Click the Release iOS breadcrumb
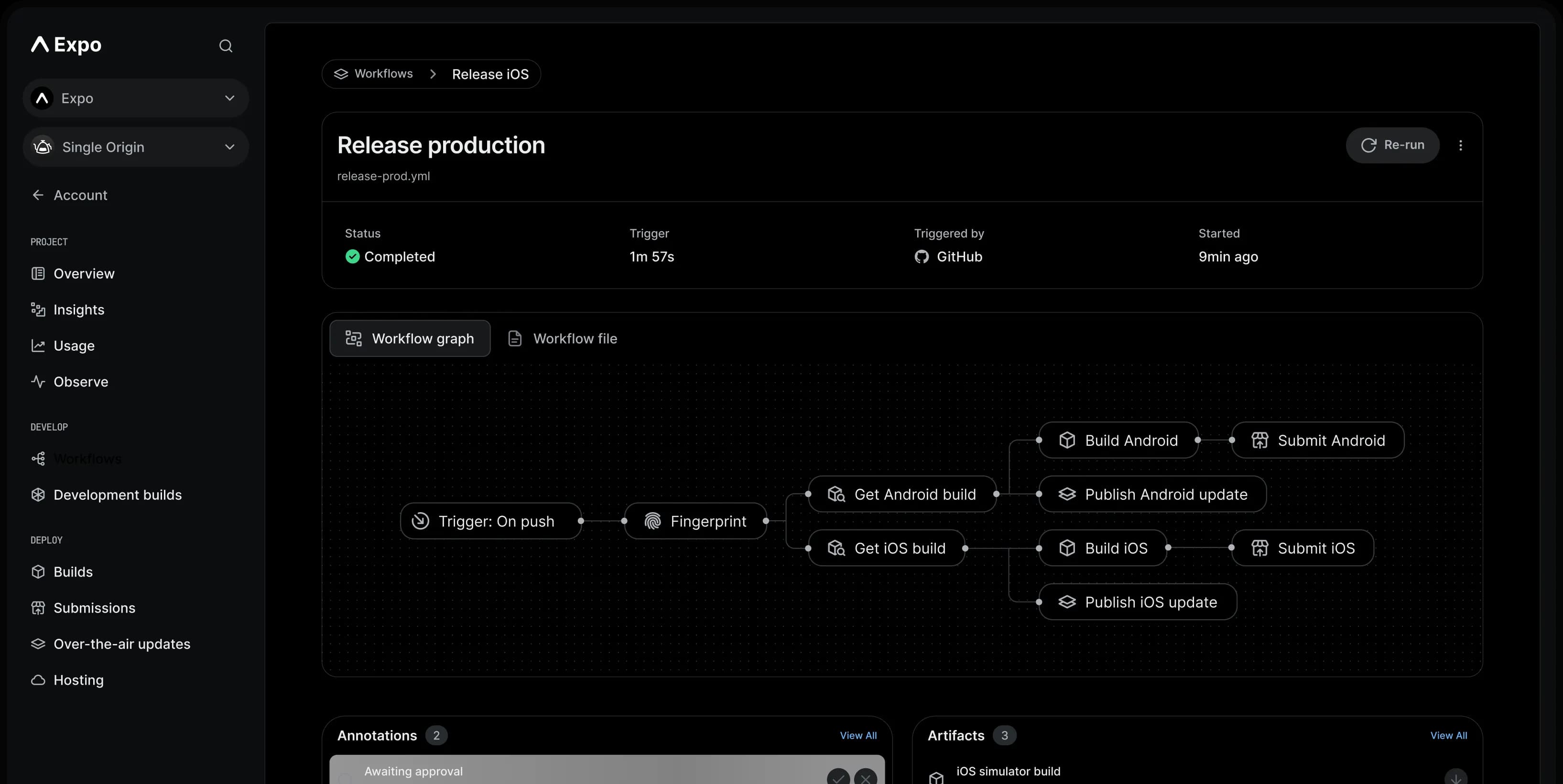Image resolution: width=1563 pixels, height=784 pixels. tap(490, 75)
